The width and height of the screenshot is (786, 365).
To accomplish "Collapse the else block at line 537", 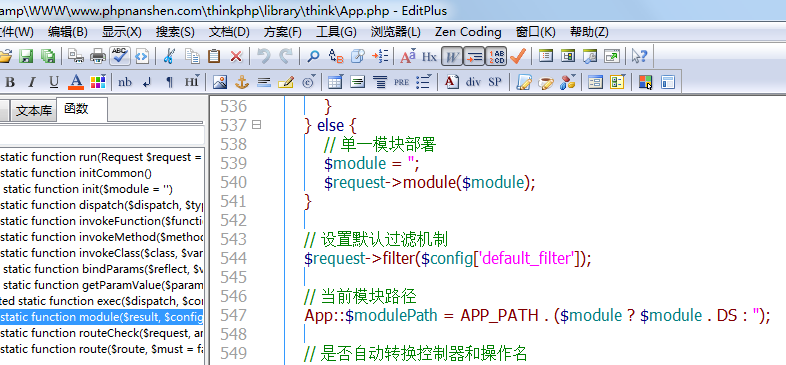I will (256, 125).
